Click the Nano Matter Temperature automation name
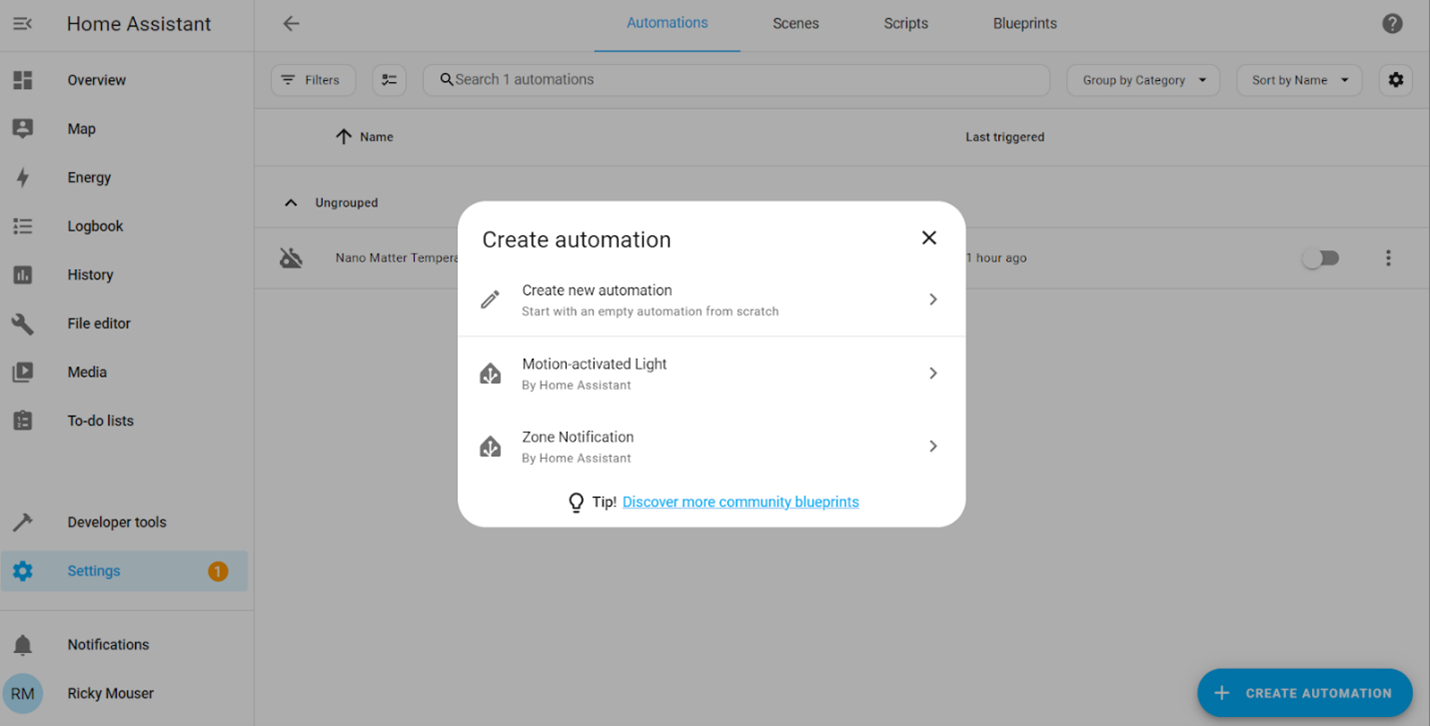This screenshot has height=726, width=1430. pyautogui.click(x=397, y=258)
